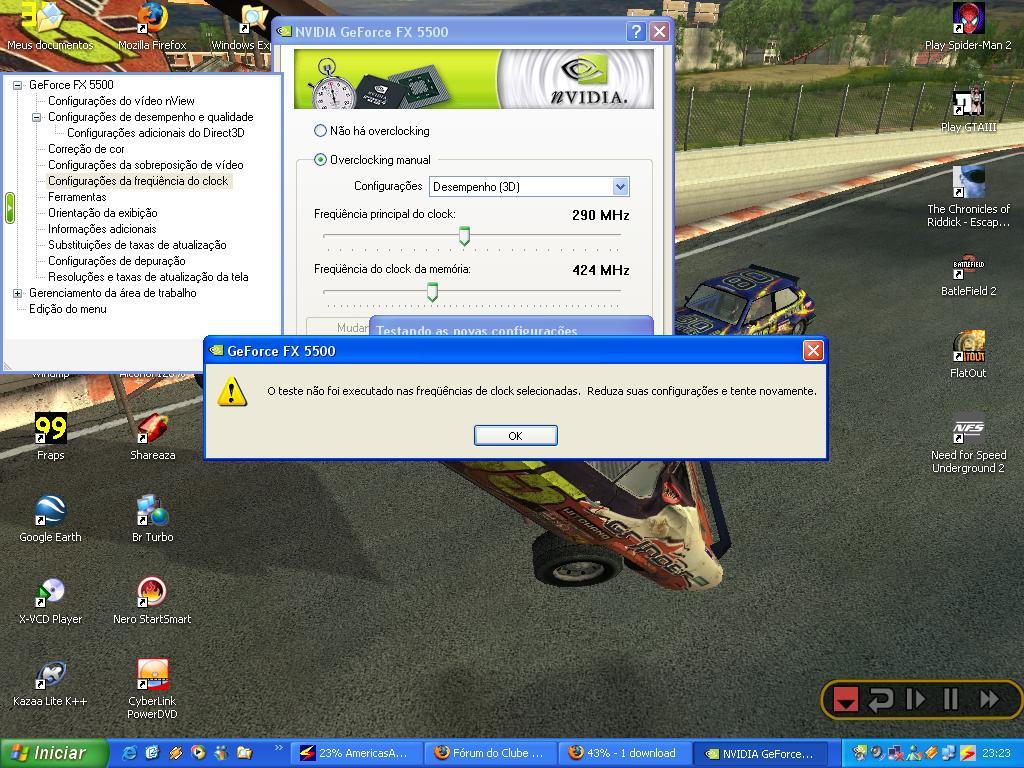Open Need for Speed Underground 2 icon
Screen dimensions: 1024x768
pos(968,447)
